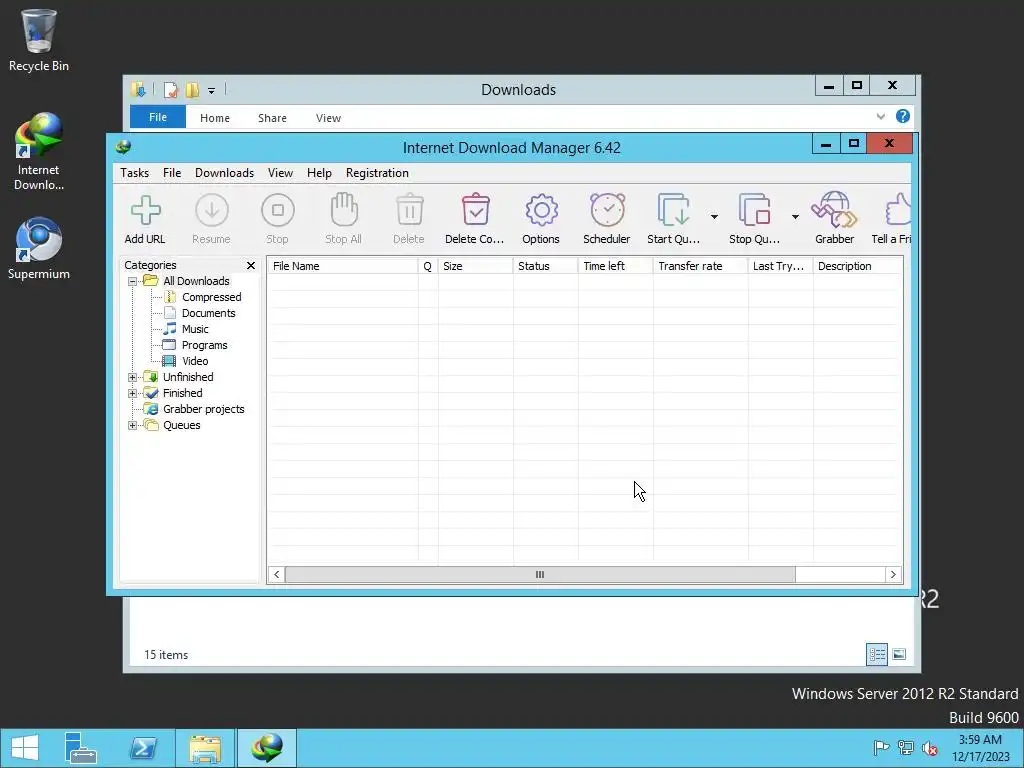Expand the ribbon chevron in Downloads window
Image resolution: width=1024 pixels, height=768 pixels.
coord(881,117)
